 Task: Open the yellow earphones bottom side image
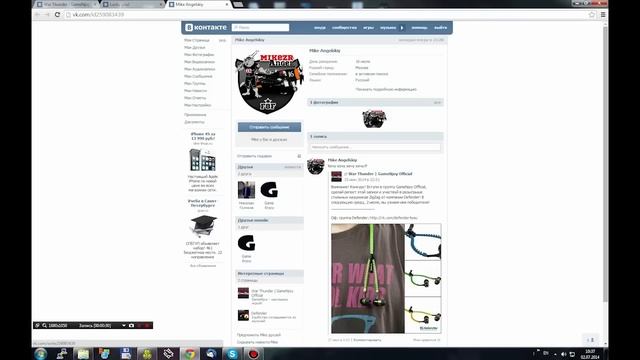pyautogui.click(x=423, y=315)
